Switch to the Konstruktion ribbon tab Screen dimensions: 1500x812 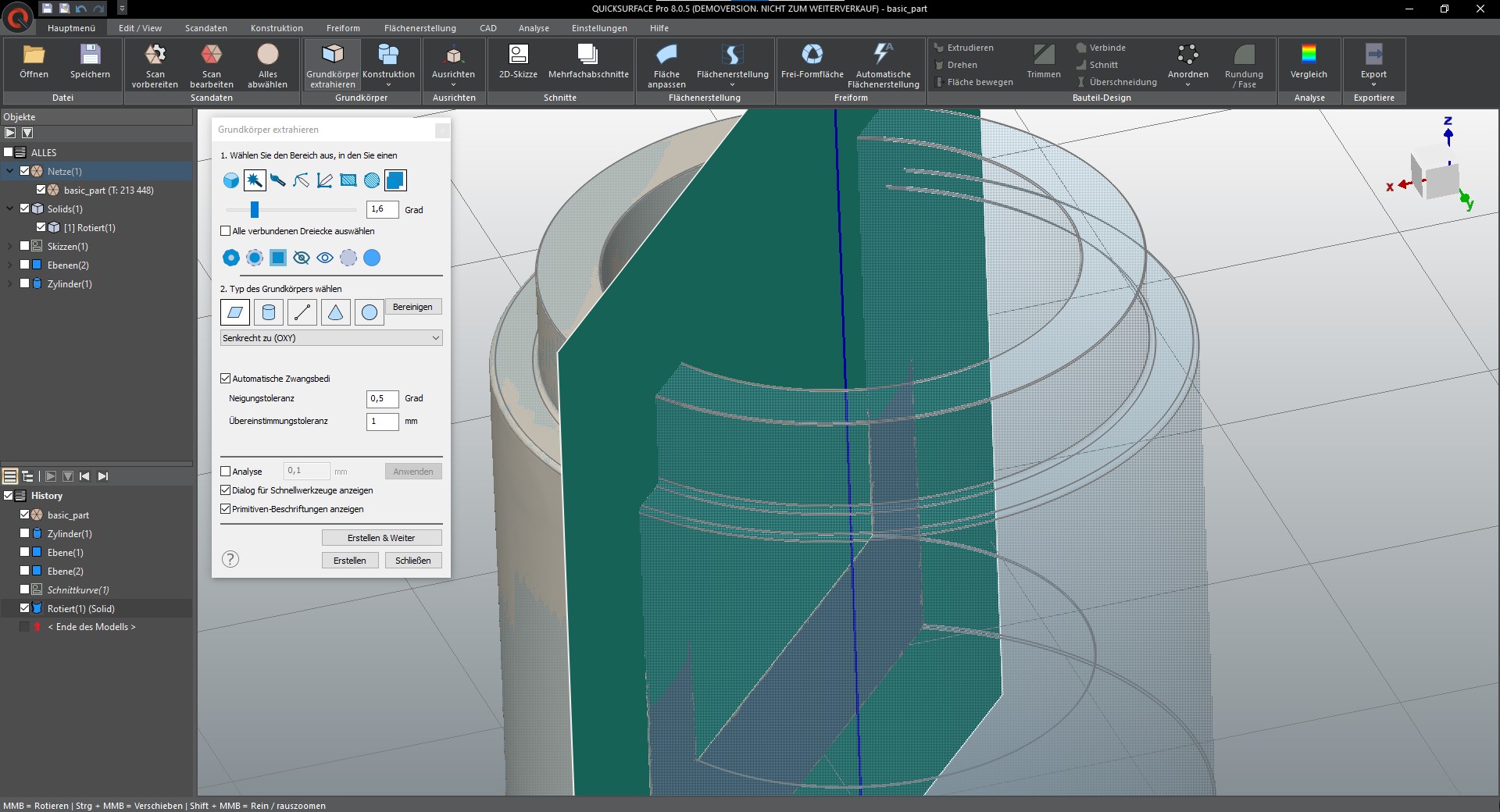tap(276, 27)
